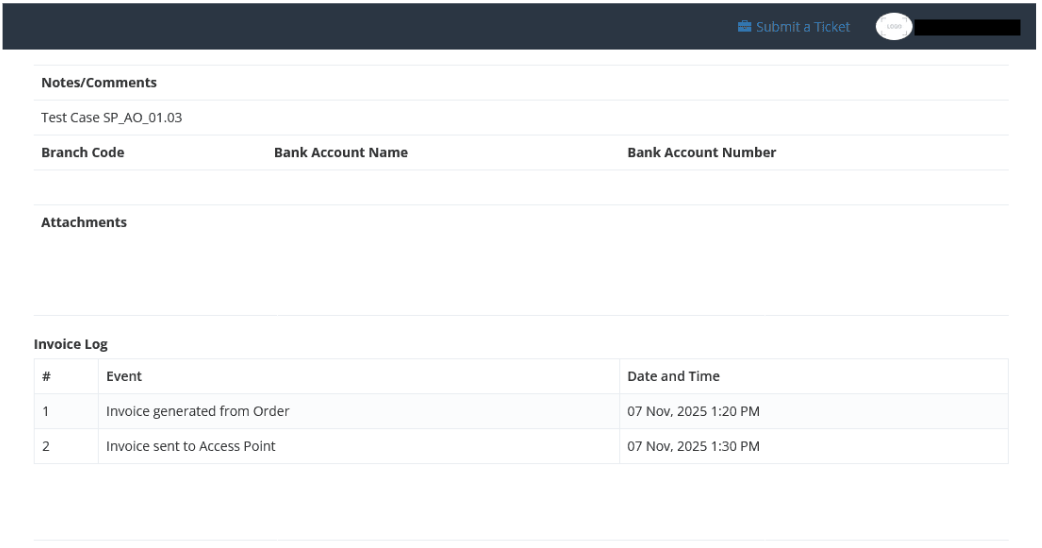Click the Bank Account Number label
The image size is (1042, 548).
pyautogui.click(x=701, y=153)
